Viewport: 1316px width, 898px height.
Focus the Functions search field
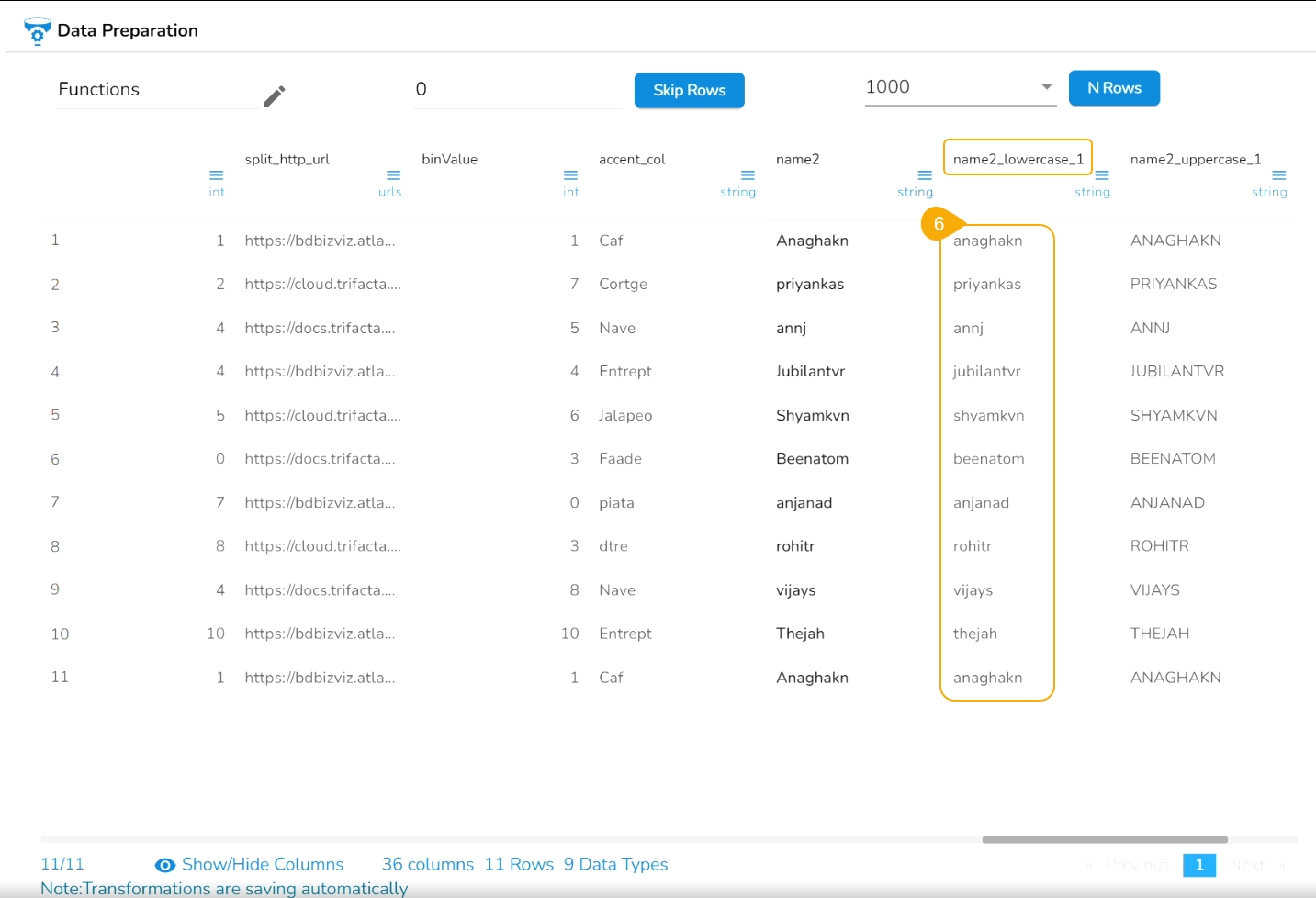tap(157, 90)
